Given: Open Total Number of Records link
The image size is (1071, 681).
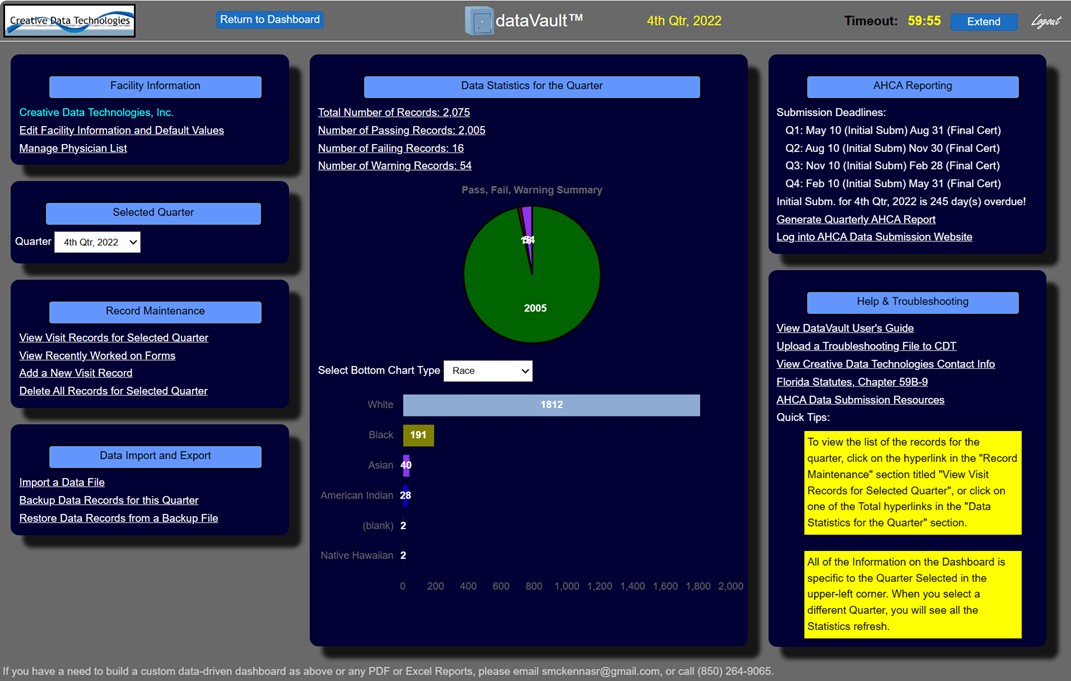Looking at the screenshot, I should [x=393, y=113].
